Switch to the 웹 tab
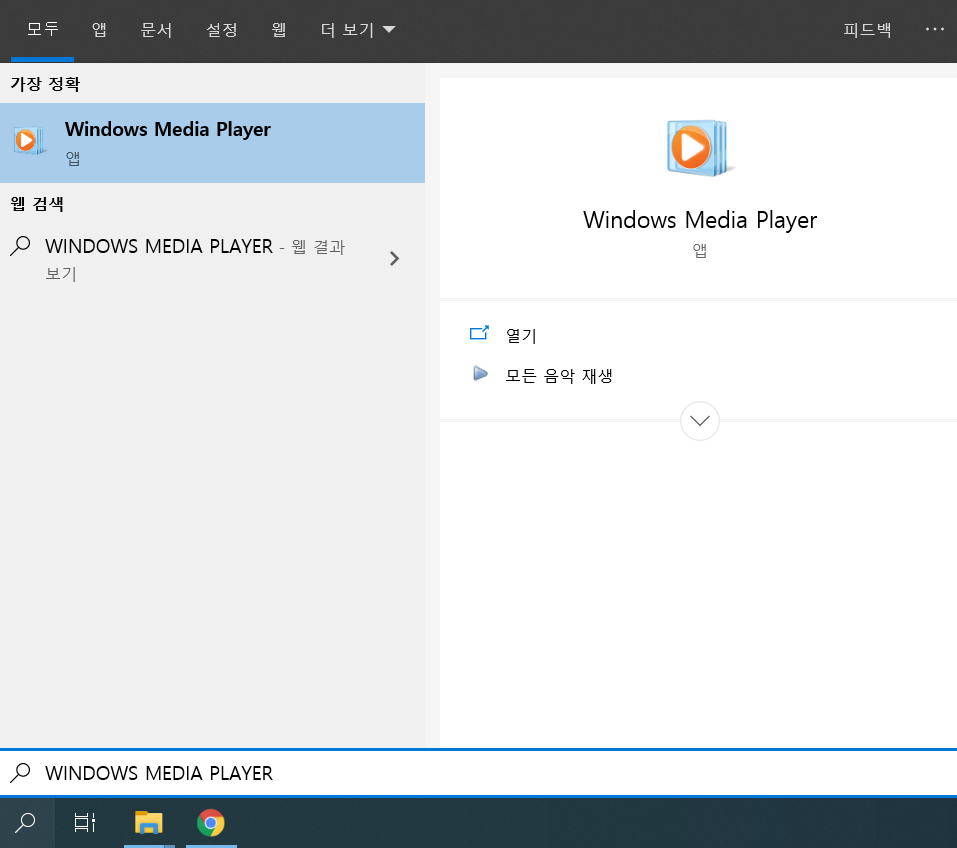 (279, 29)
